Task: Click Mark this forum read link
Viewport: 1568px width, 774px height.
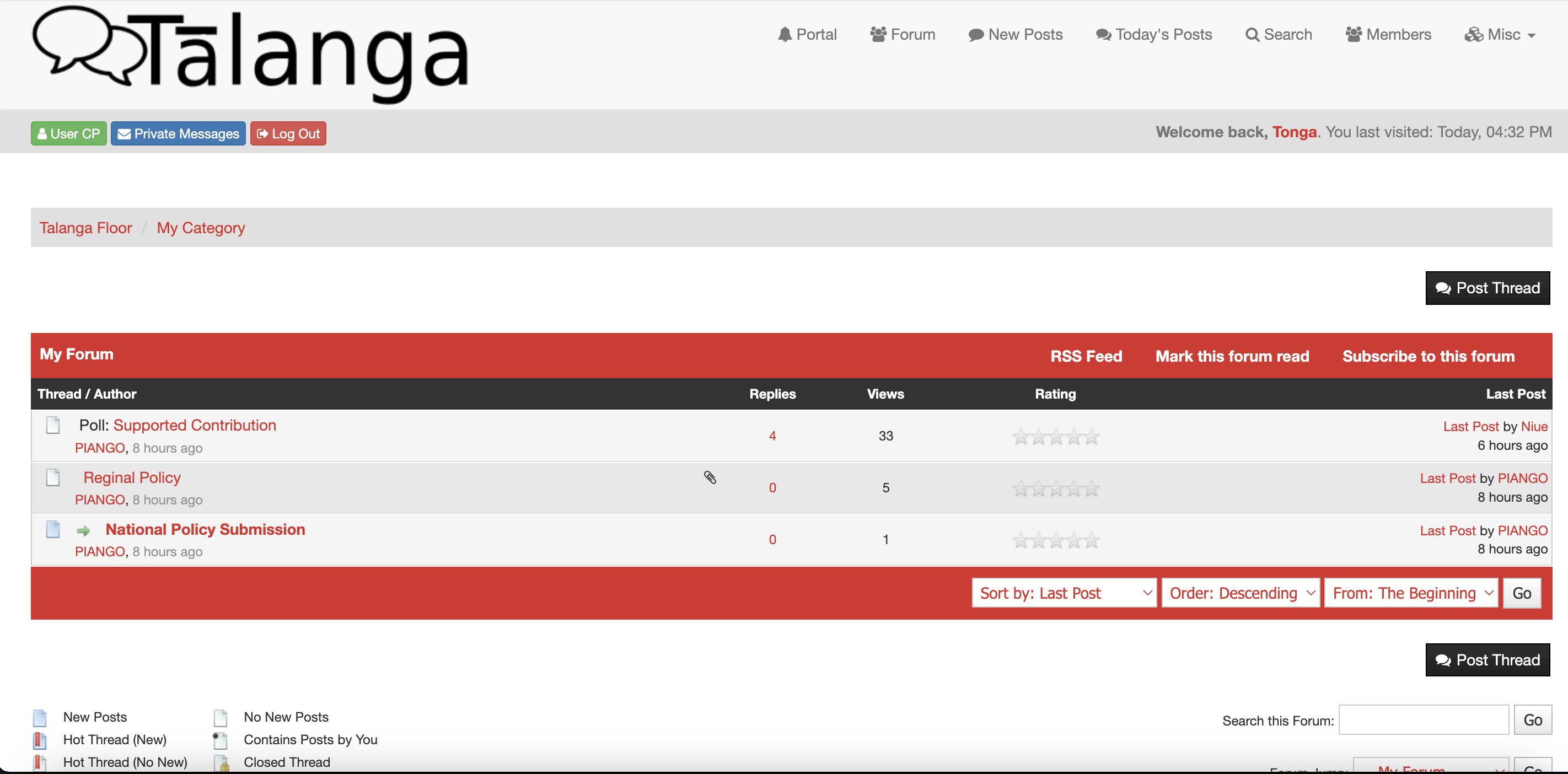Action: coord(1232,357)
